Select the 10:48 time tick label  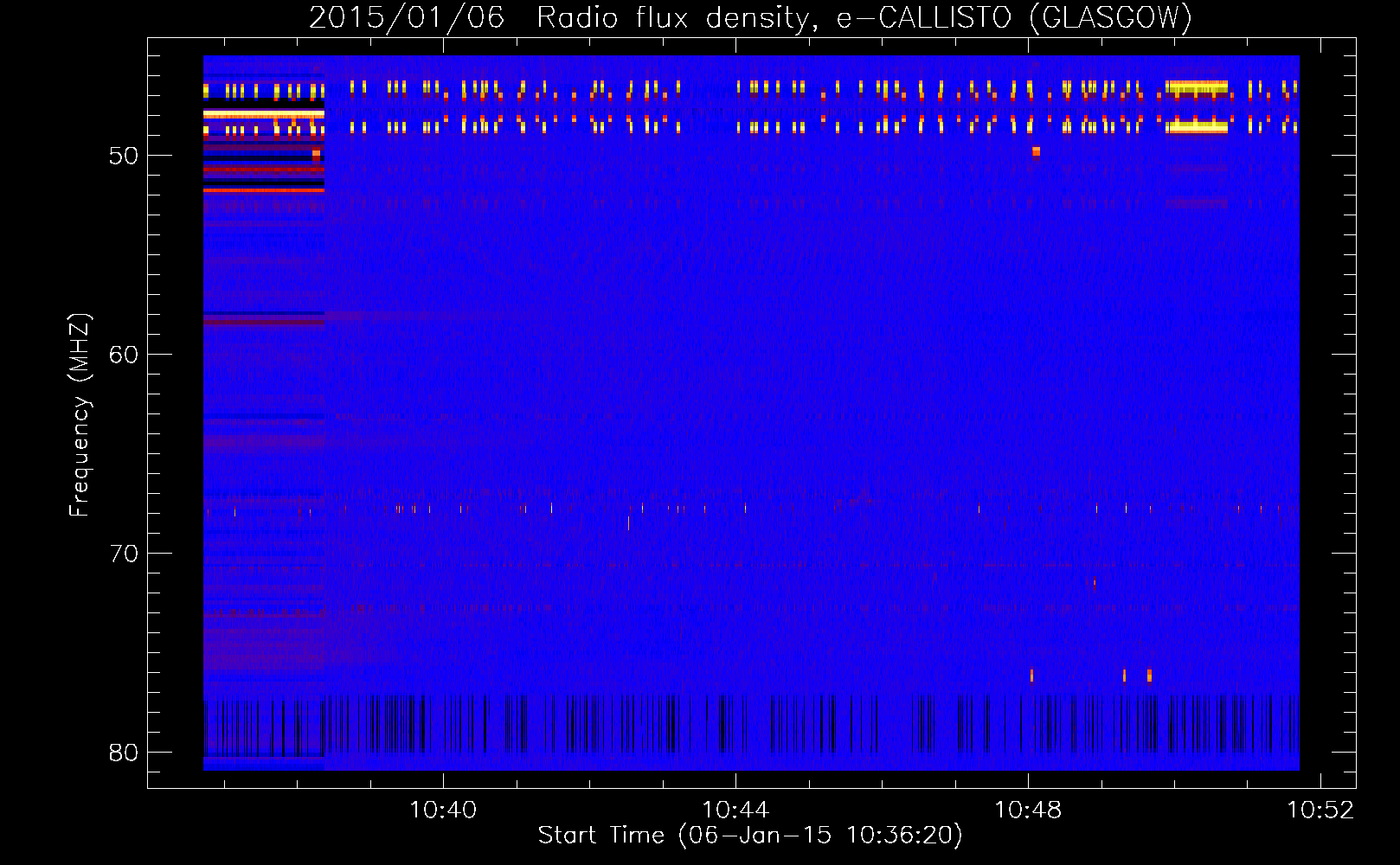1028,811
